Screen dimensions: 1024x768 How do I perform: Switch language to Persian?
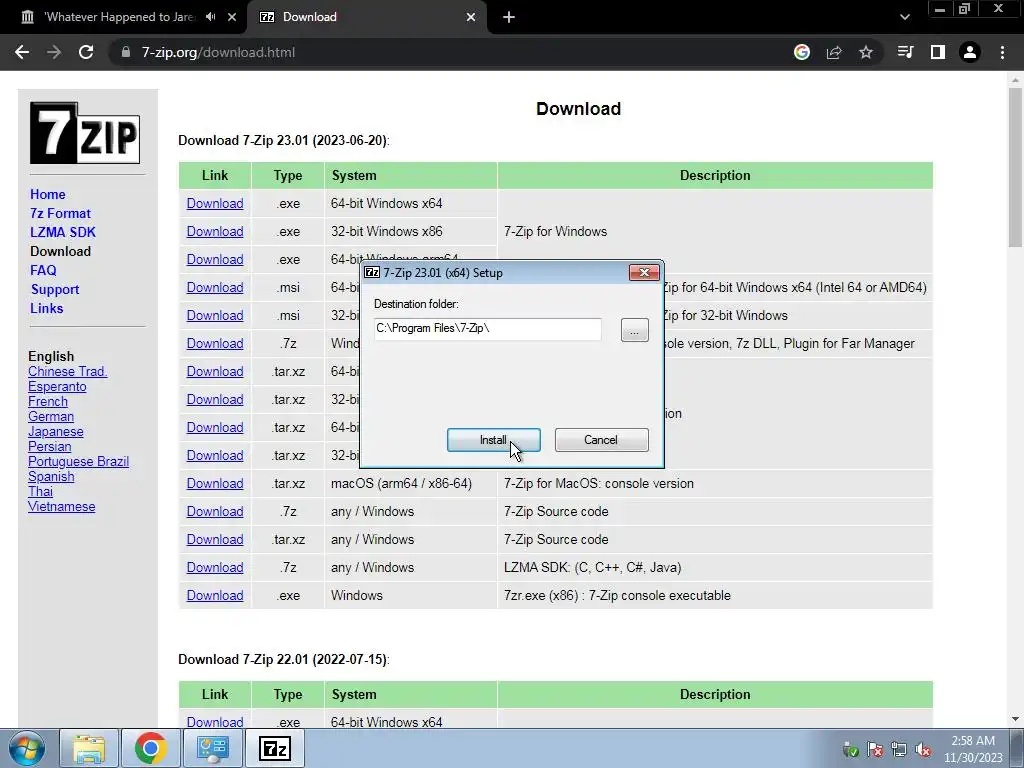coord(50,447)
